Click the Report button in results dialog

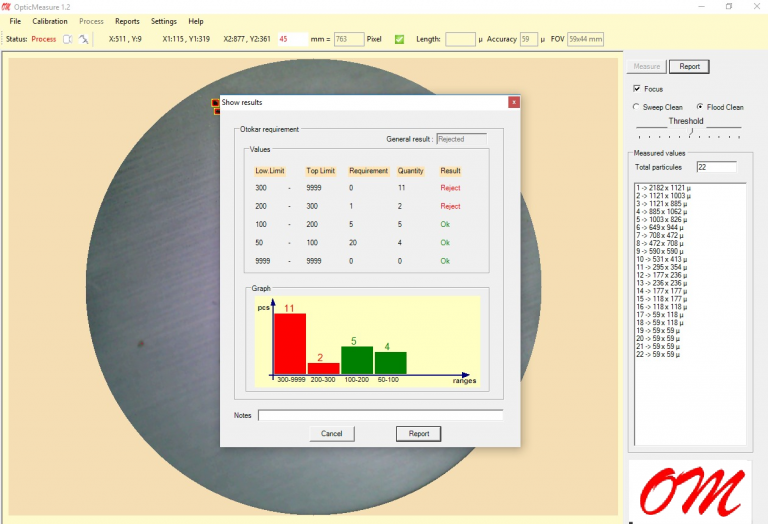[418, 434]
